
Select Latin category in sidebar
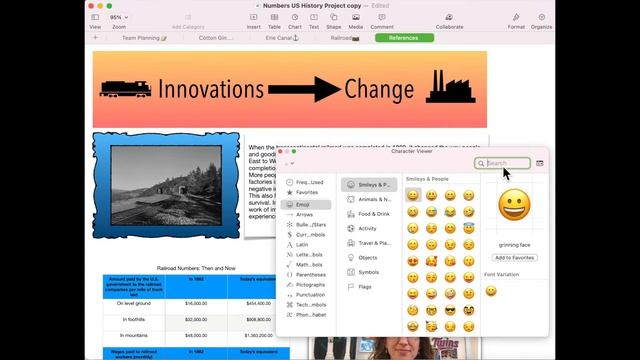click(305, 245)
